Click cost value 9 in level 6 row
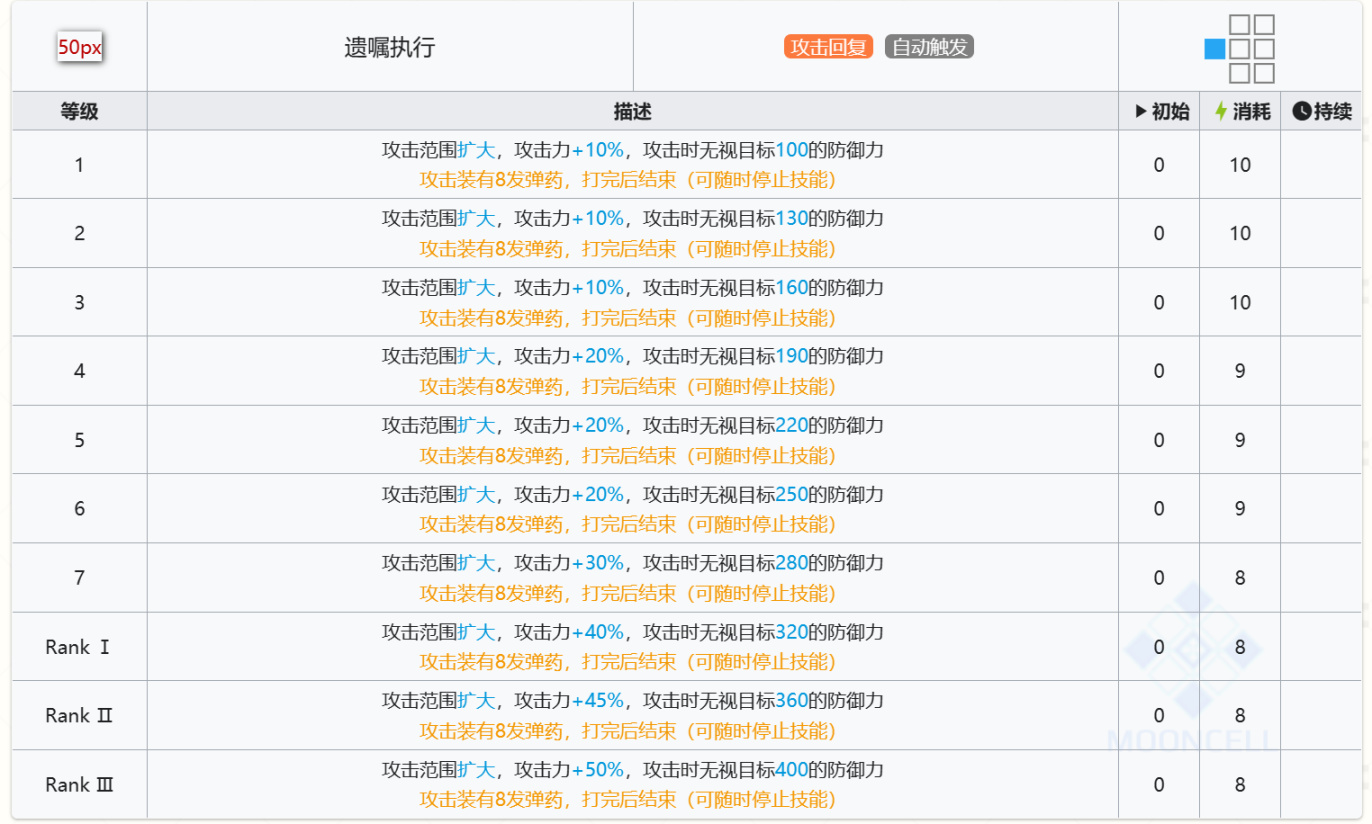Viewport: 1372px width, 824px height. 1240,509
